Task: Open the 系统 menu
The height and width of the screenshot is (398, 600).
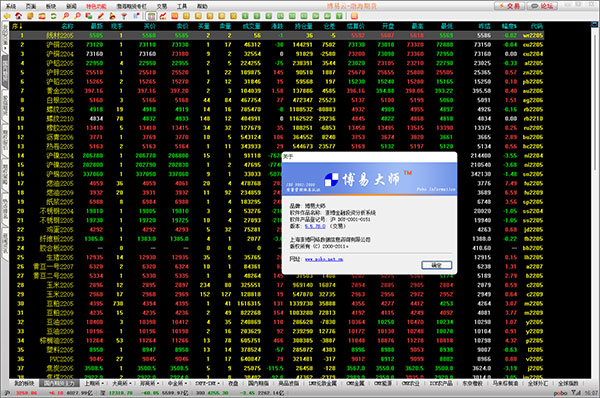Action: (x=11, y=6)
